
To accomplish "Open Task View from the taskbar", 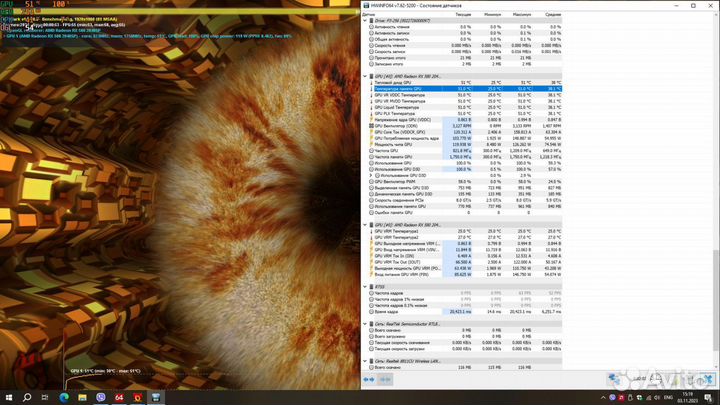I will (x=45, y=397).
